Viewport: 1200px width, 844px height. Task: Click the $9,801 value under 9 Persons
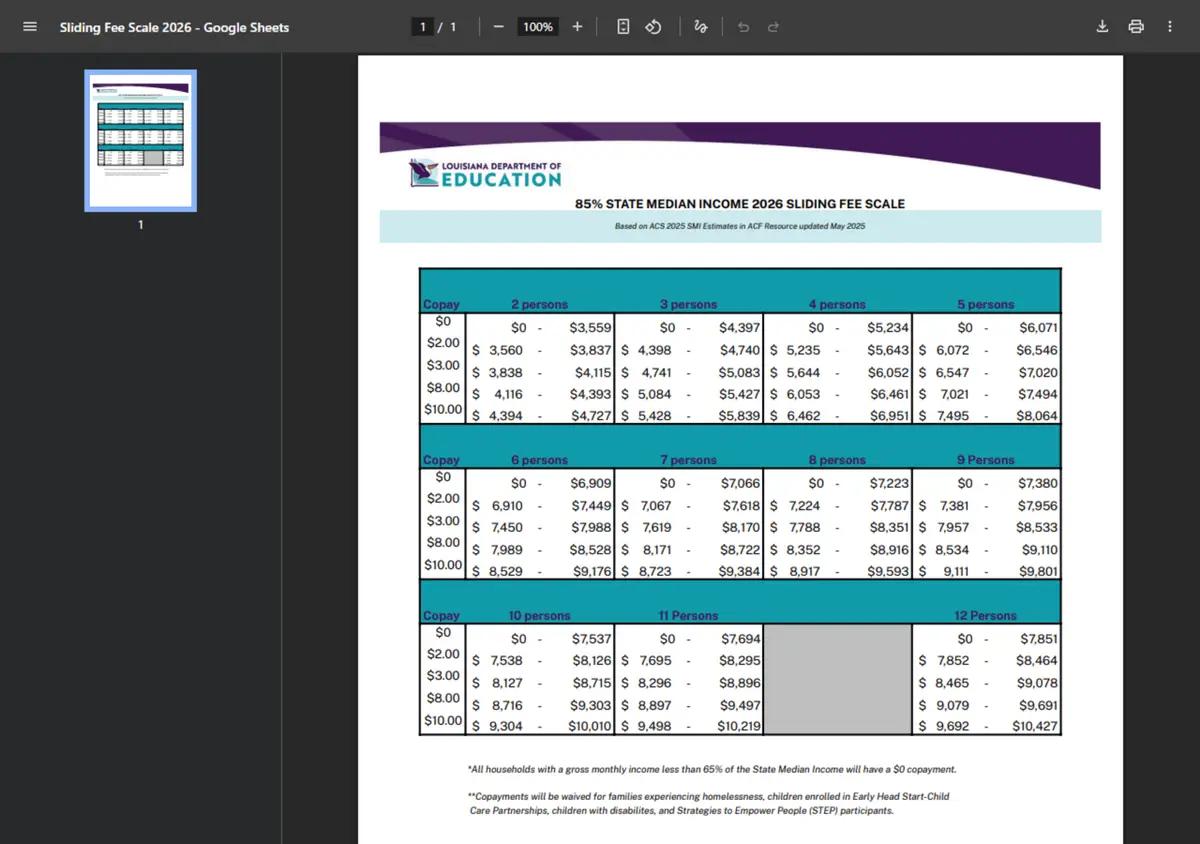(x=1038, y=572)
